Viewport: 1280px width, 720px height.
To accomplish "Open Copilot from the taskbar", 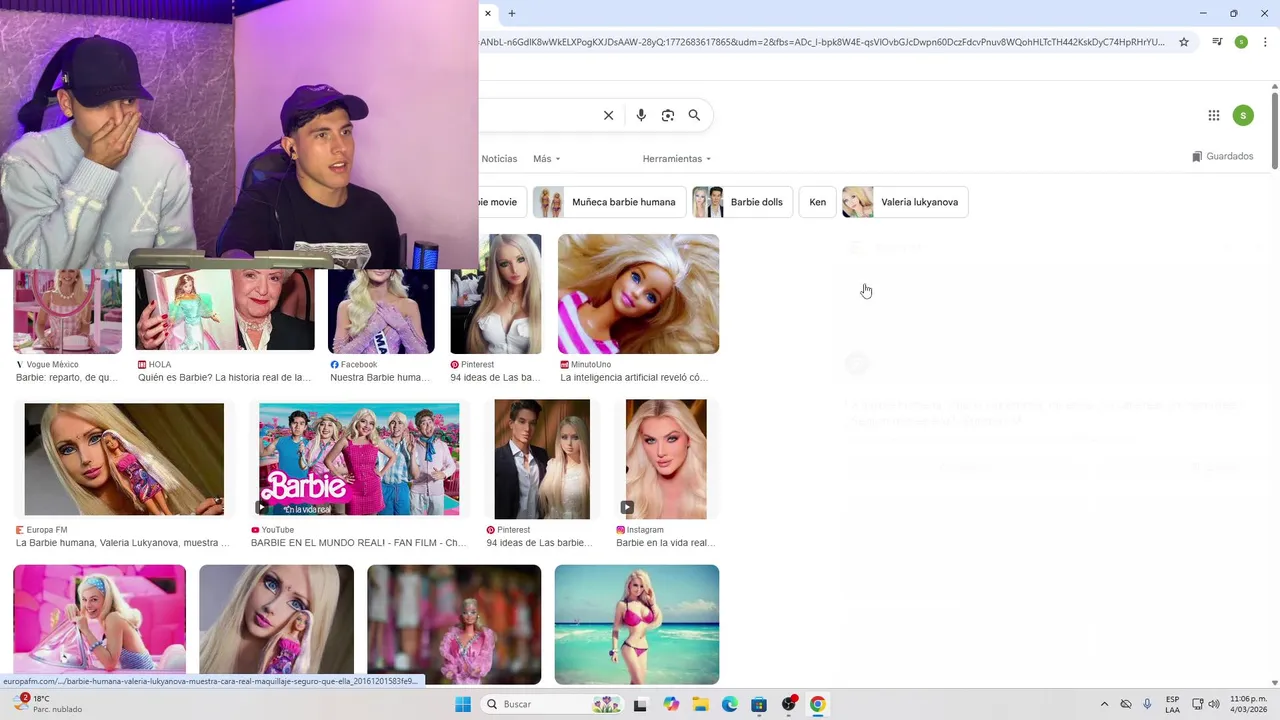I will pos(671,704).
